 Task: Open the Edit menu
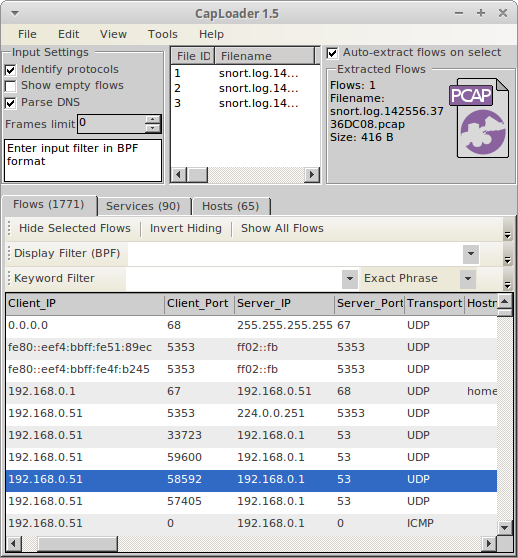point(68,34)
